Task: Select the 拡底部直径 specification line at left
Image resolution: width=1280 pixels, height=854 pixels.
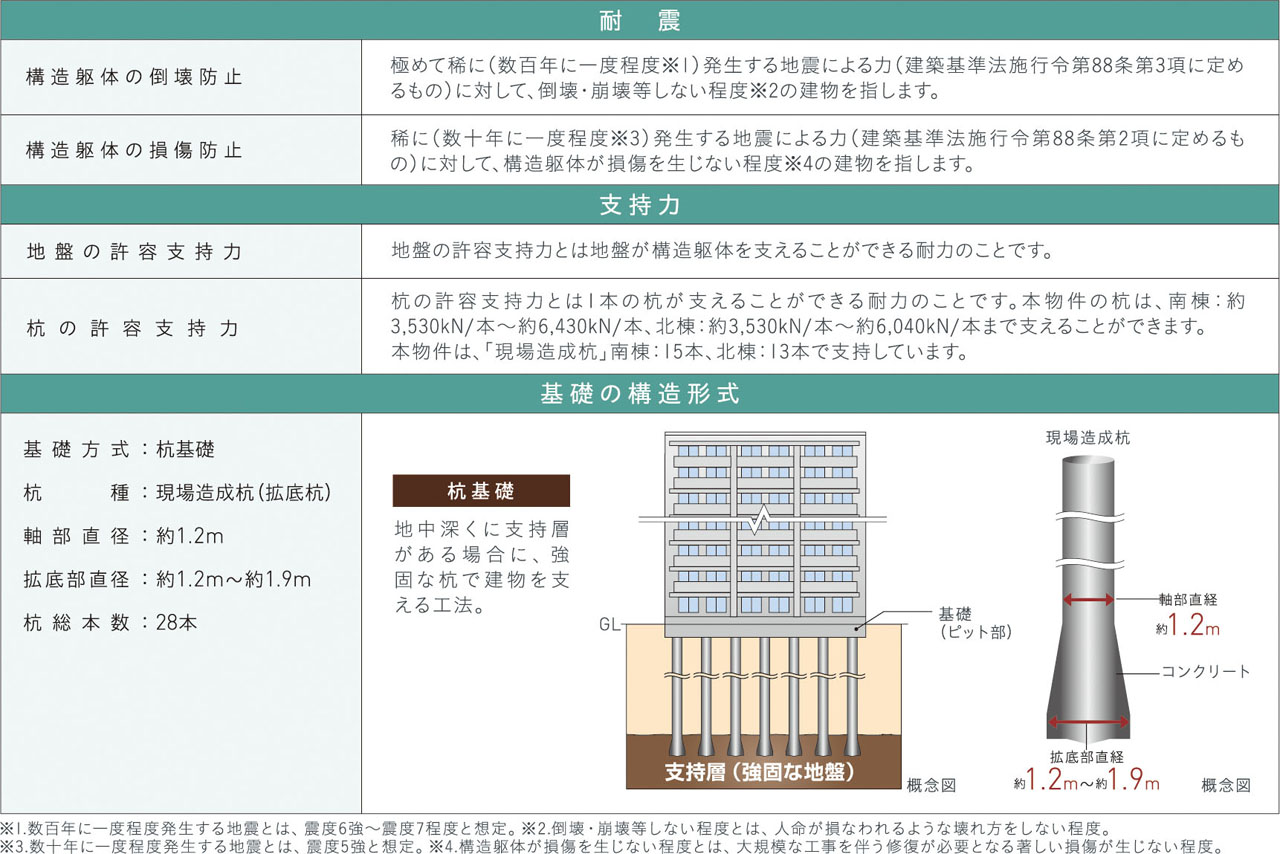Action: (167, 579)
